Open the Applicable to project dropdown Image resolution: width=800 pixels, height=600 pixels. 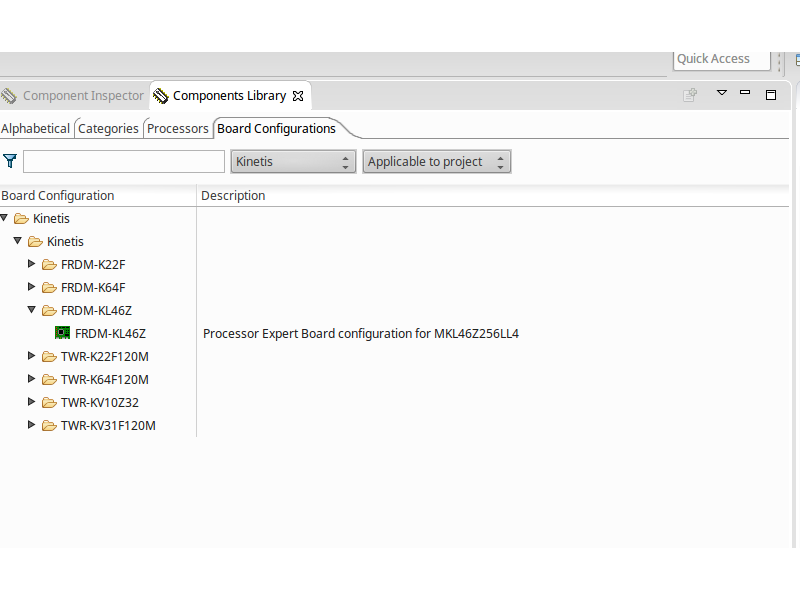[x=436, y=161]
